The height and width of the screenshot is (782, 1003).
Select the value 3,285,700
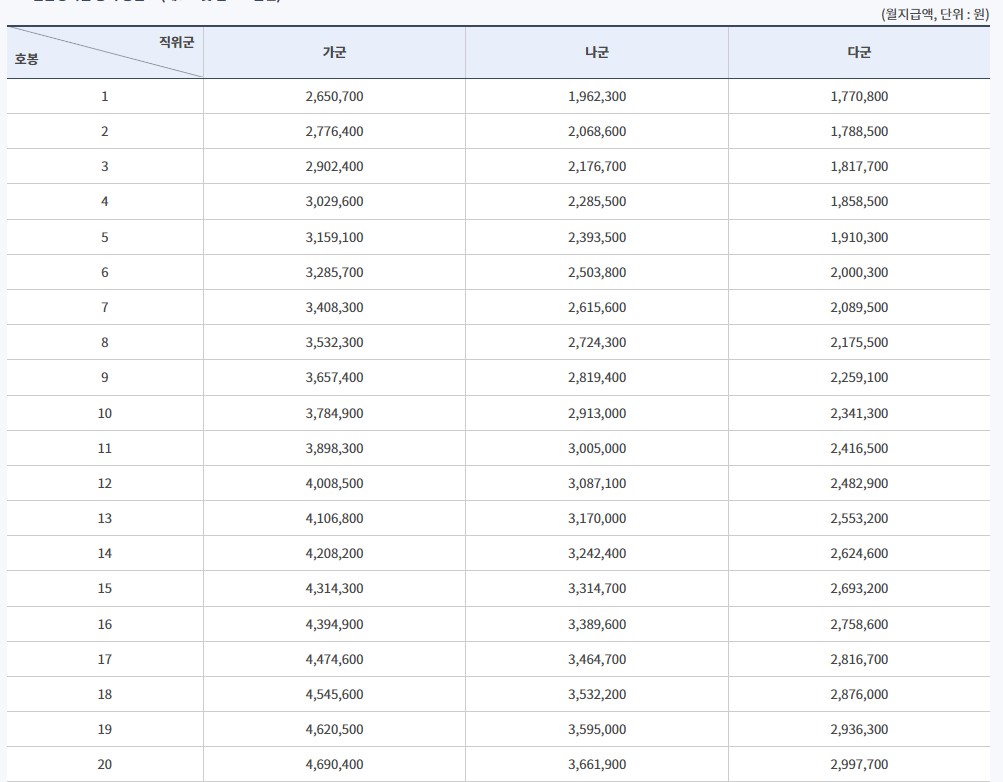click(335, 272)
